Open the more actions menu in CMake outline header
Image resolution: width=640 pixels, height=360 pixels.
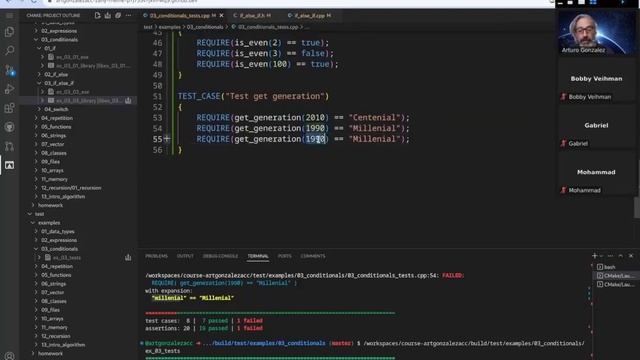pos(129,16)
